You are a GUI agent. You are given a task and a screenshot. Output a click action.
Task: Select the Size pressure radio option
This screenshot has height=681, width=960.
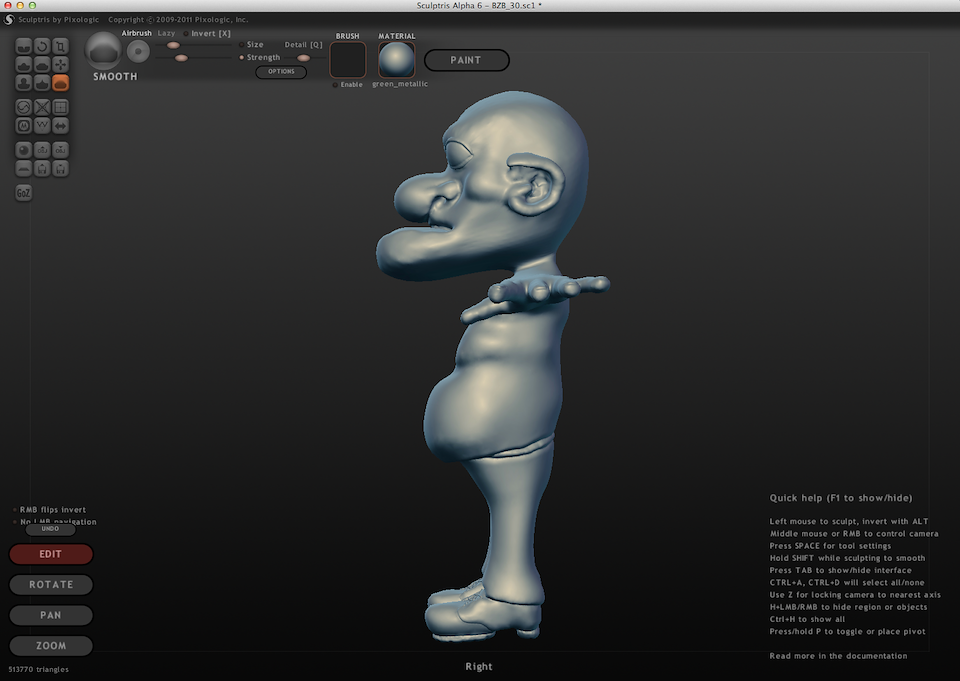click(241, 45)
